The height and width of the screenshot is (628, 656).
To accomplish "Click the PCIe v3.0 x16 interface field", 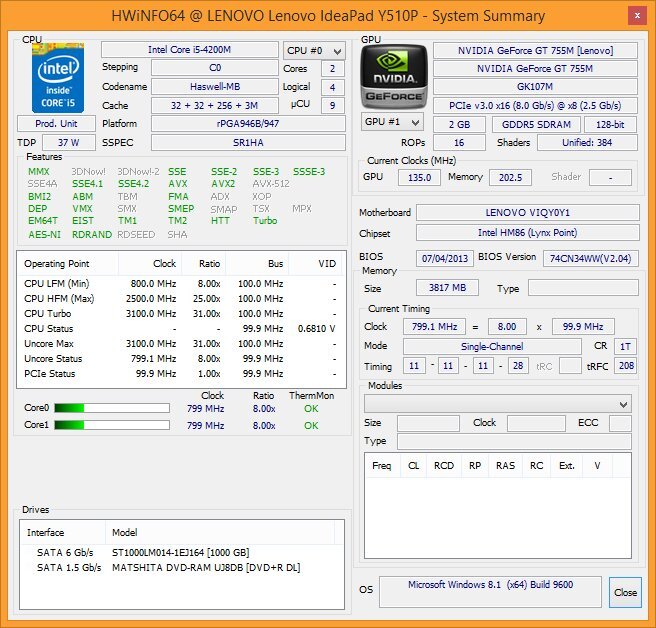I will [535, 105].
